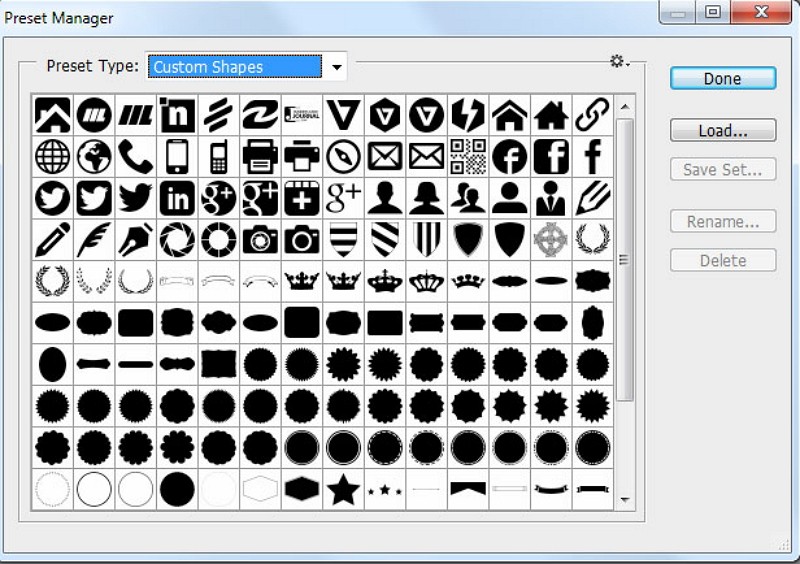Viewport: 800px width, 564px height.
Task: Select the camera aperture shape
Action: click(177, 239)
